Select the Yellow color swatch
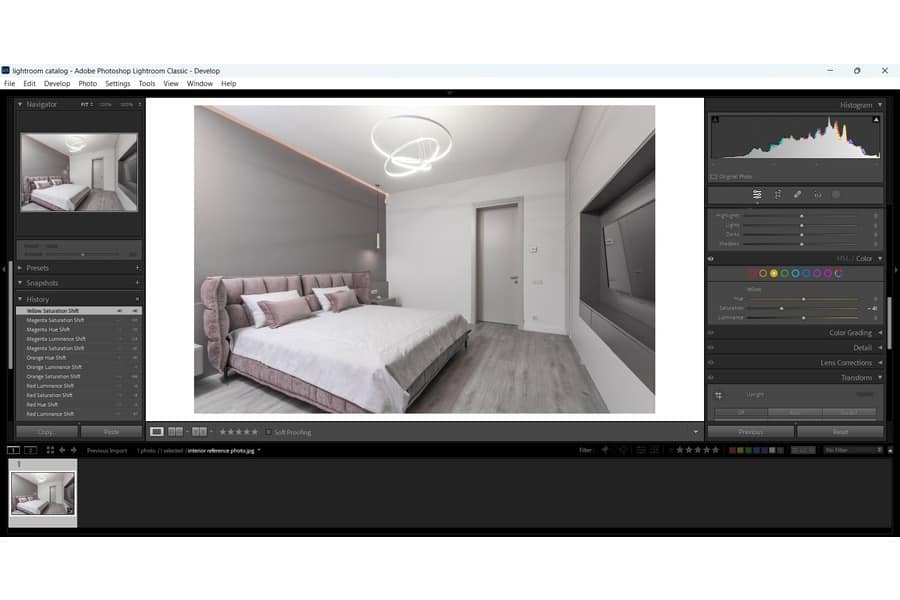Viewport: 900px width, 600px height. (774, 273)
